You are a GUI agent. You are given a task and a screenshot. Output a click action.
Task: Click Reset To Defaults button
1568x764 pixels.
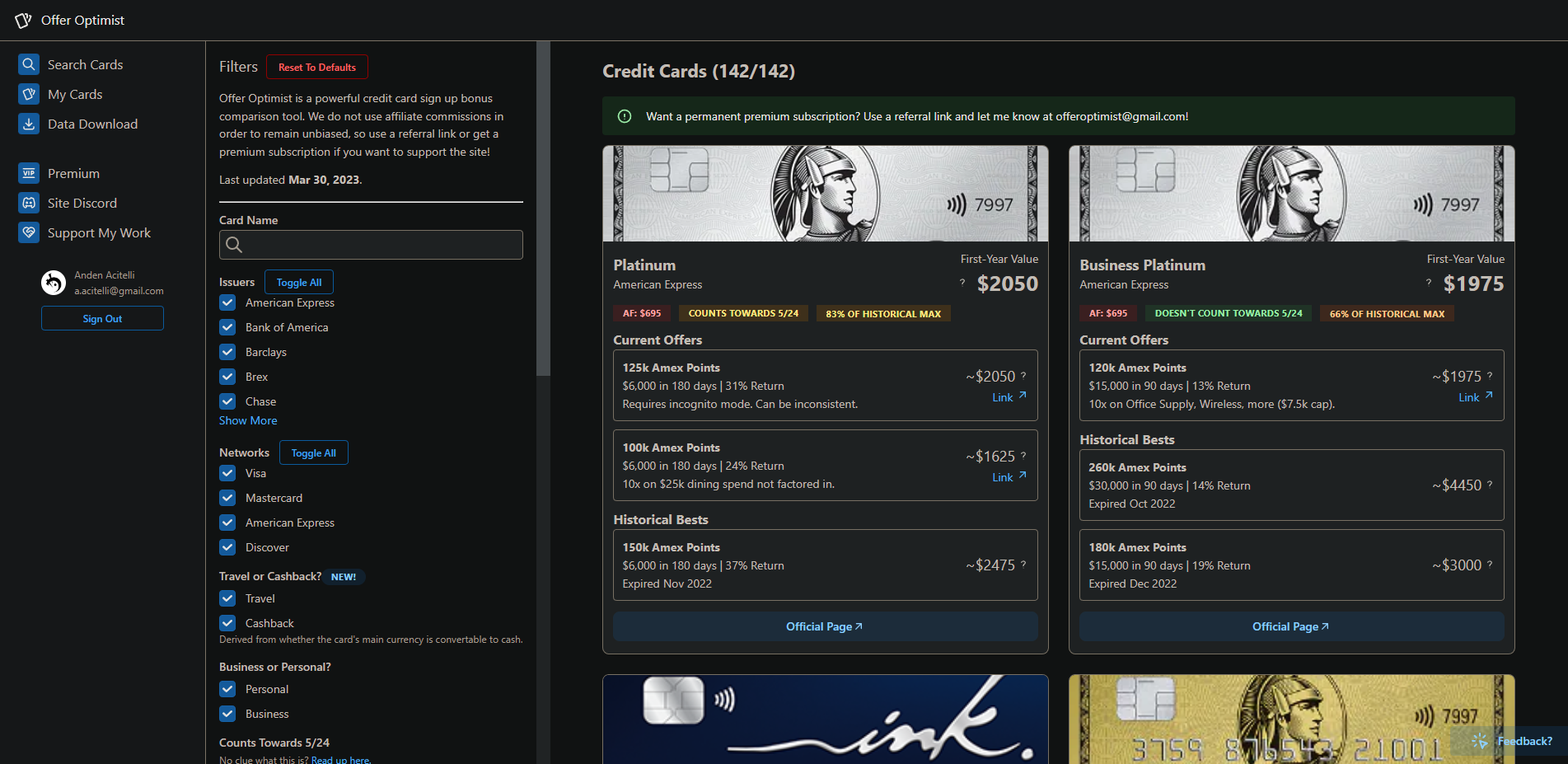click(x=317, y=67)
